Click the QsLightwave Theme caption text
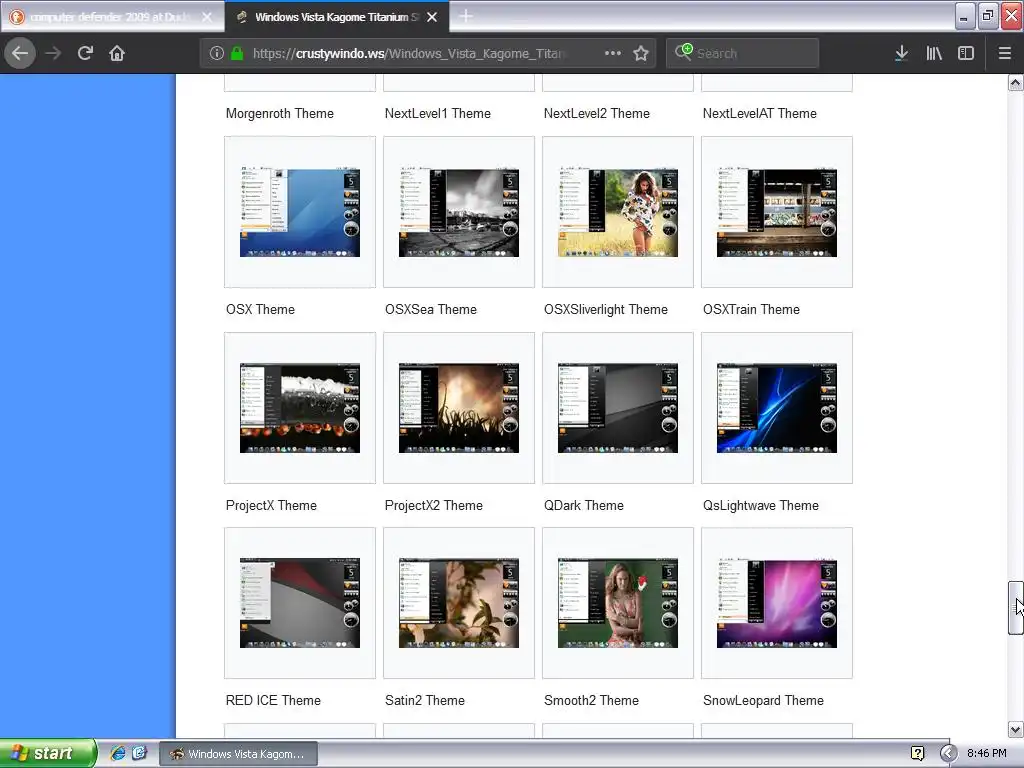The width and height of the screenshot is (1024, 768). [760, 505]
